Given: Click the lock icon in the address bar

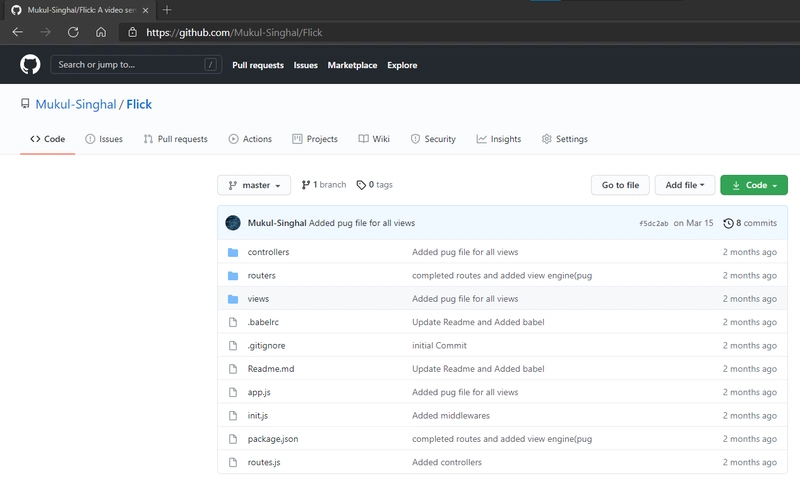Looking at the screenshot, I should [132, 32].
